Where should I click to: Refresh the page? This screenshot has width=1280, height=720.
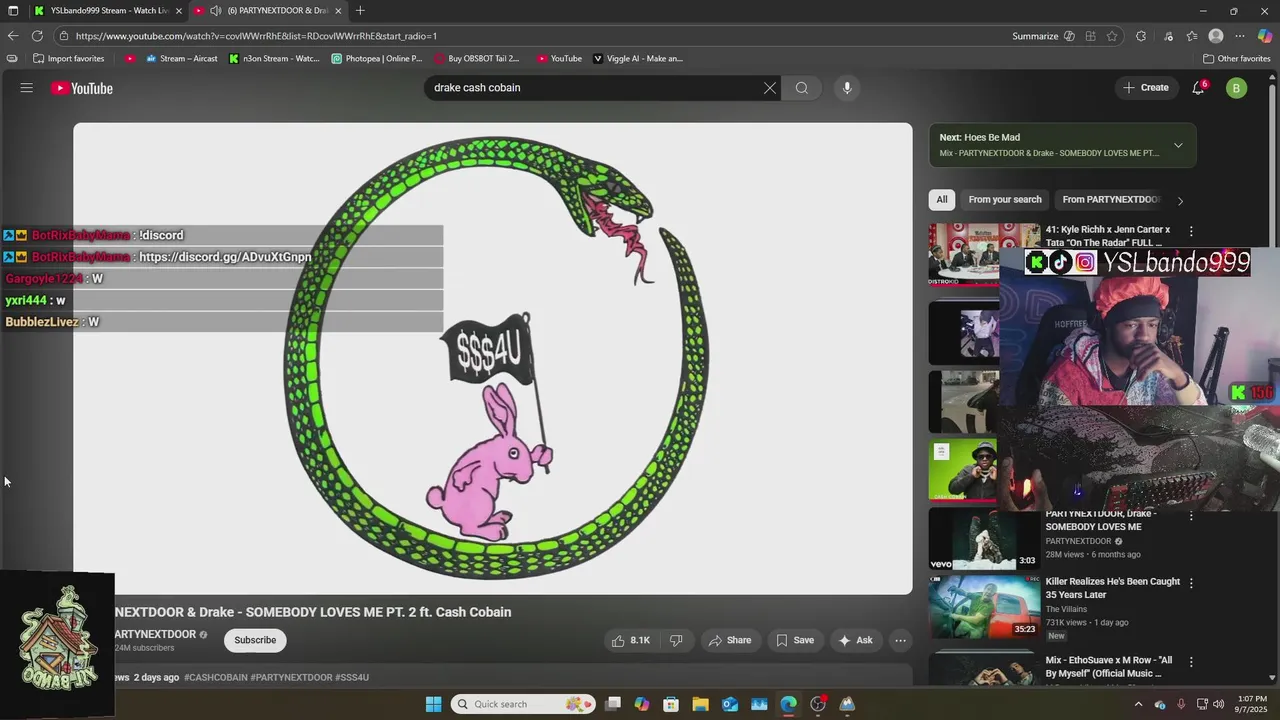point(37,36)
